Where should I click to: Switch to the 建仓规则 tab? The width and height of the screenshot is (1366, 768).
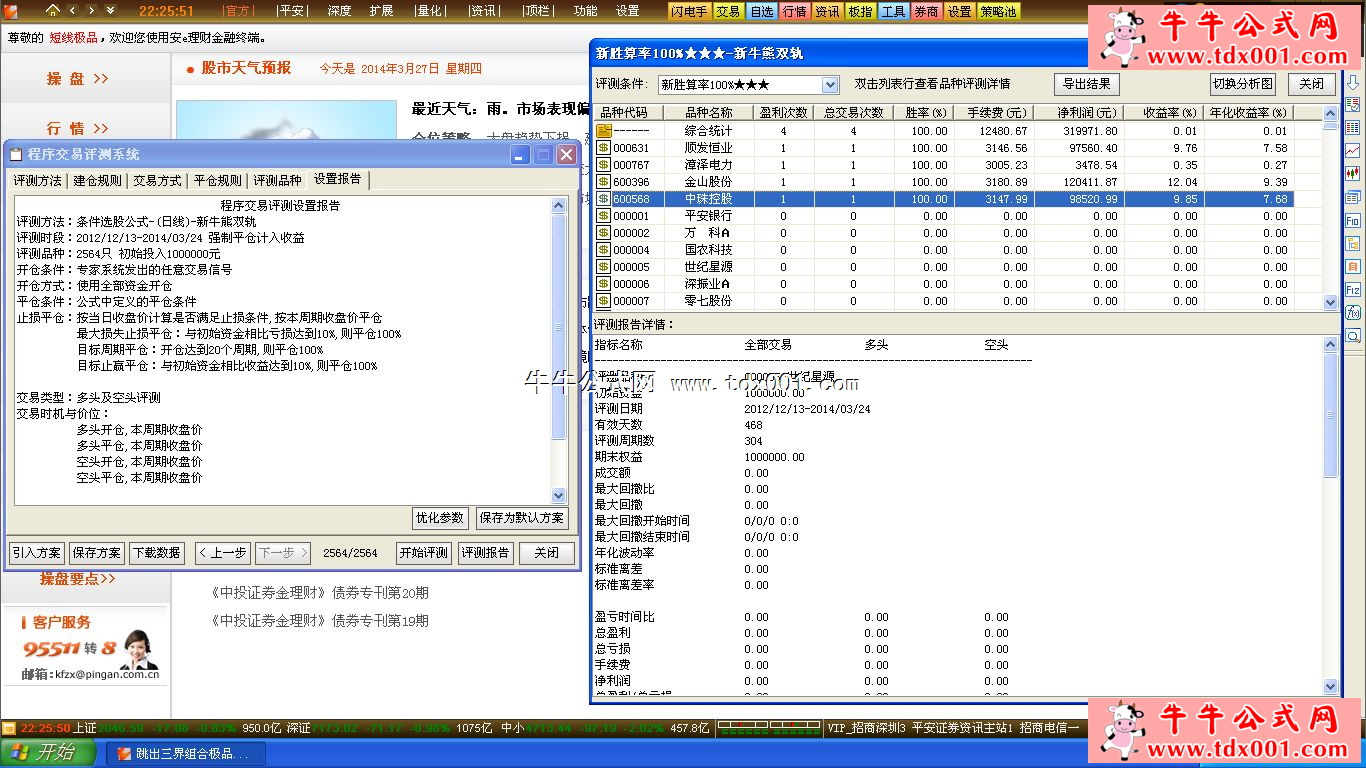[97, 181]
